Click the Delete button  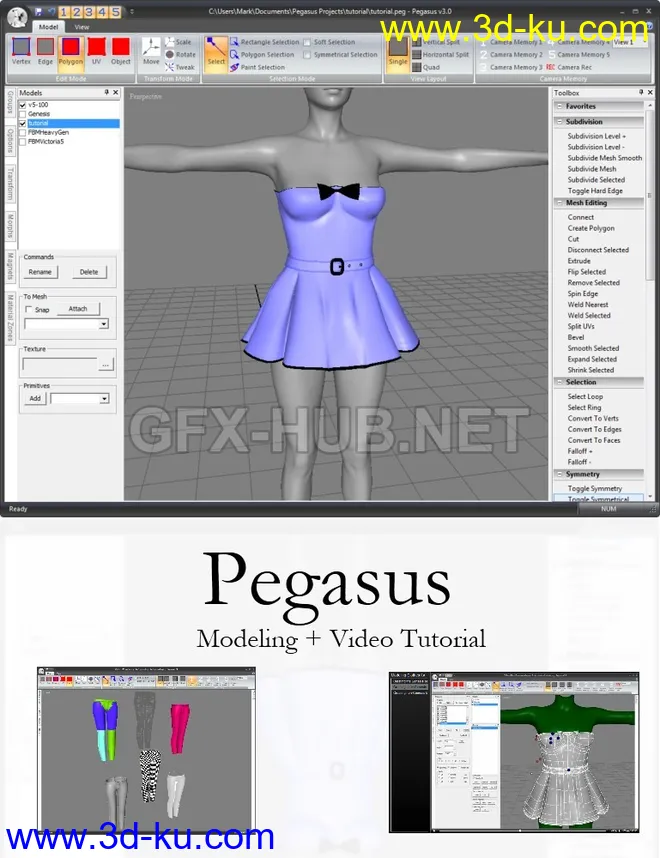pos(89,272)
